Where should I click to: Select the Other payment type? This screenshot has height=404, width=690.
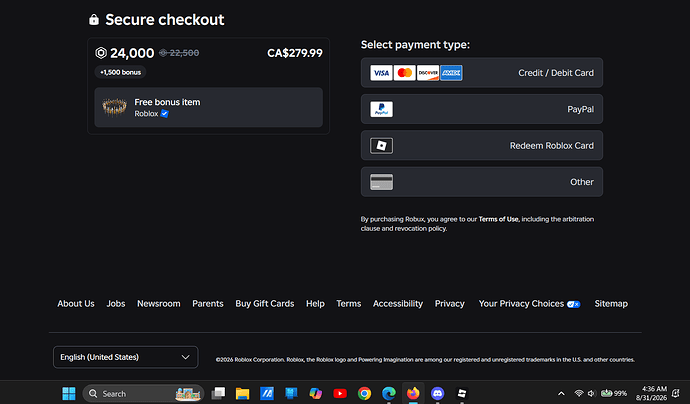[x=482, y=182]
